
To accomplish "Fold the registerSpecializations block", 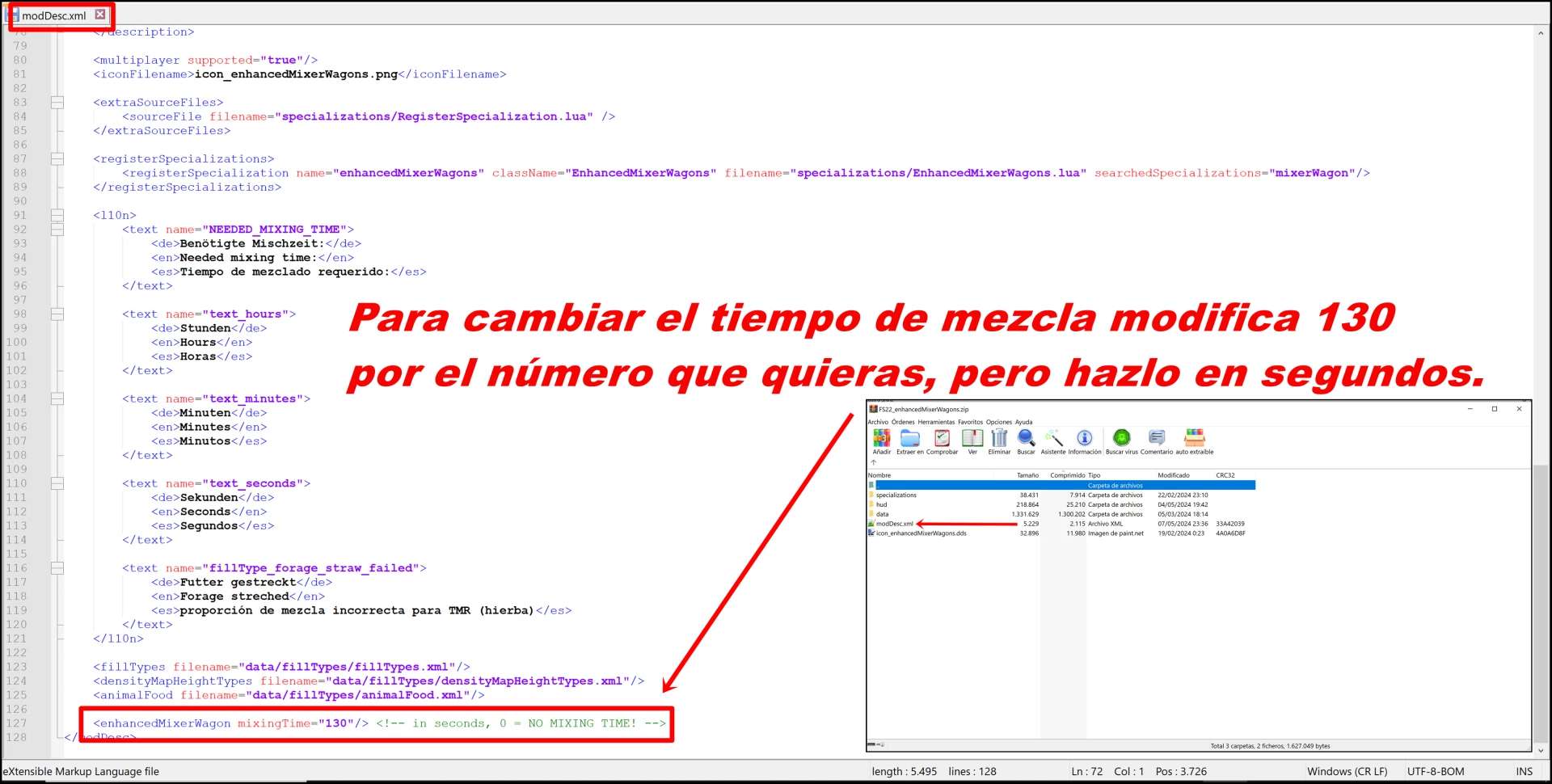I will (57, 159).
